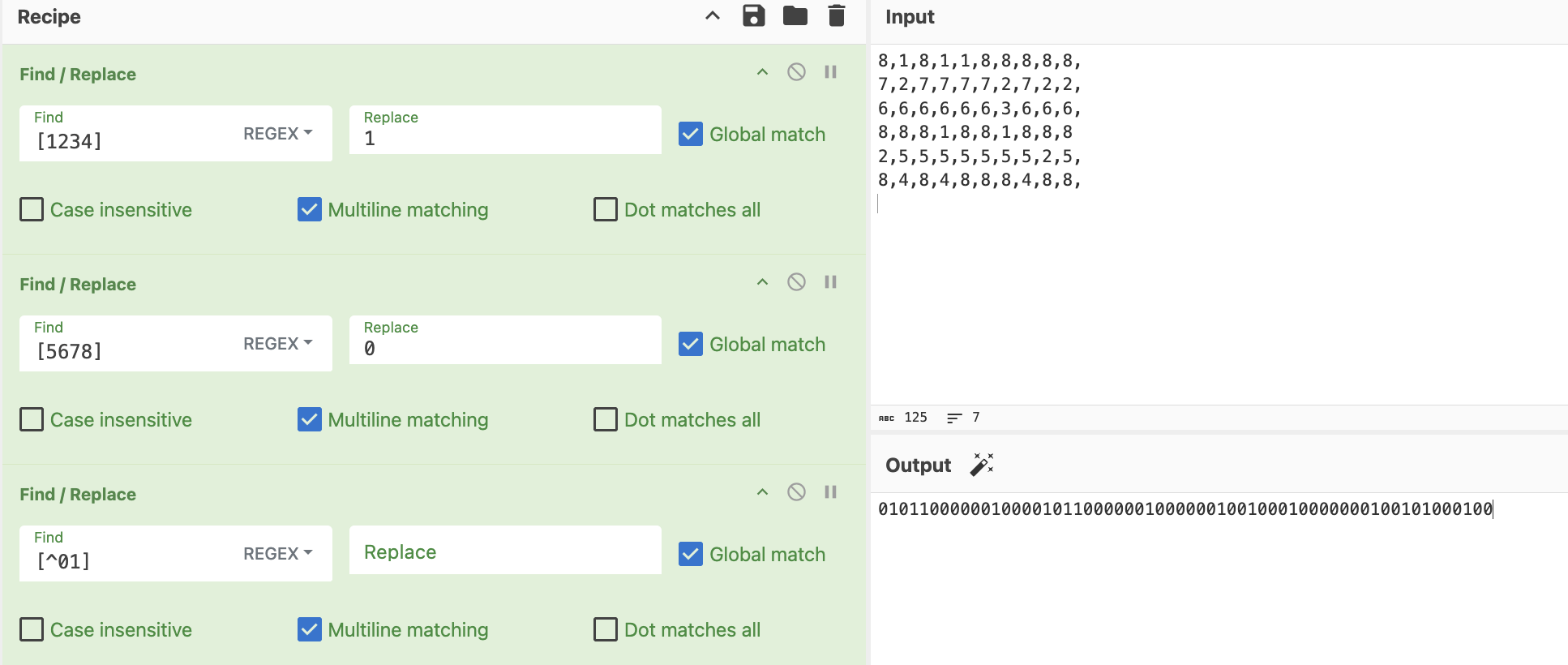Set breakpoint on the first Find / Replace
This screenshot has height=665, width=1568.
(830, 72)
